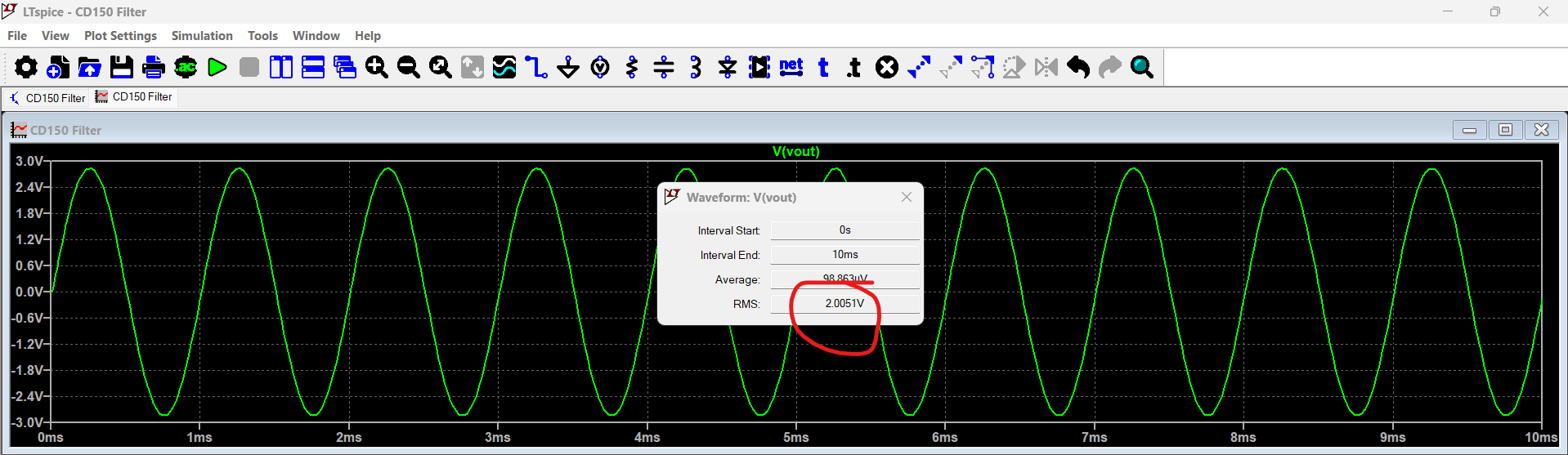The image size is (1568, 455).
Task: Click the Average value field
Action: click(844, 279)
